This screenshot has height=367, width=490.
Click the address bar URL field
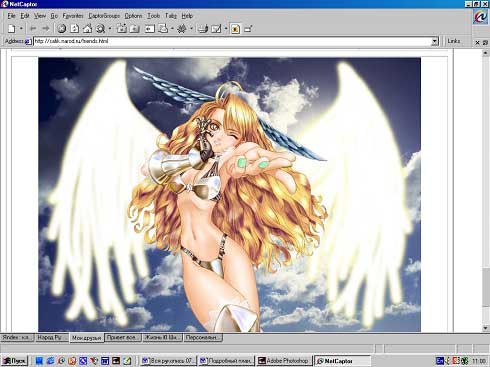tap(232, 41)
